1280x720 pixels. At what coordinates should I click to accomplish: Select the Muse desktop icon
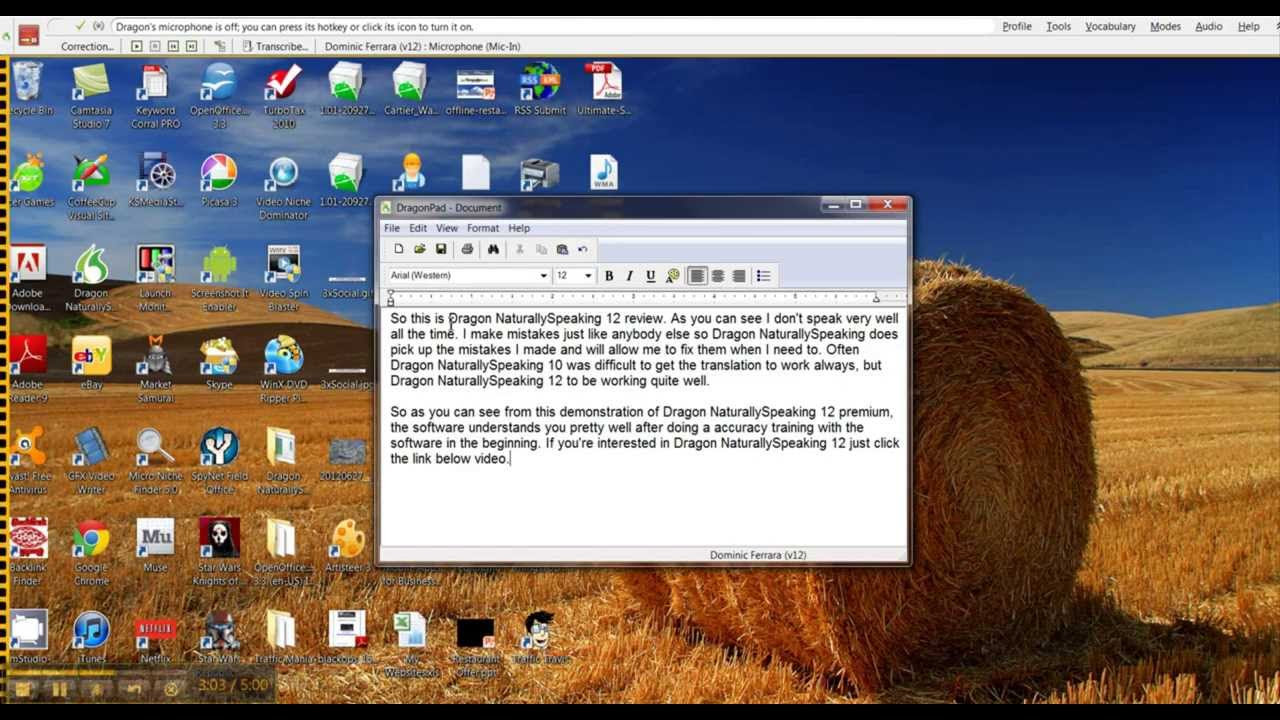pyautogui.click(x=155, y=546)
